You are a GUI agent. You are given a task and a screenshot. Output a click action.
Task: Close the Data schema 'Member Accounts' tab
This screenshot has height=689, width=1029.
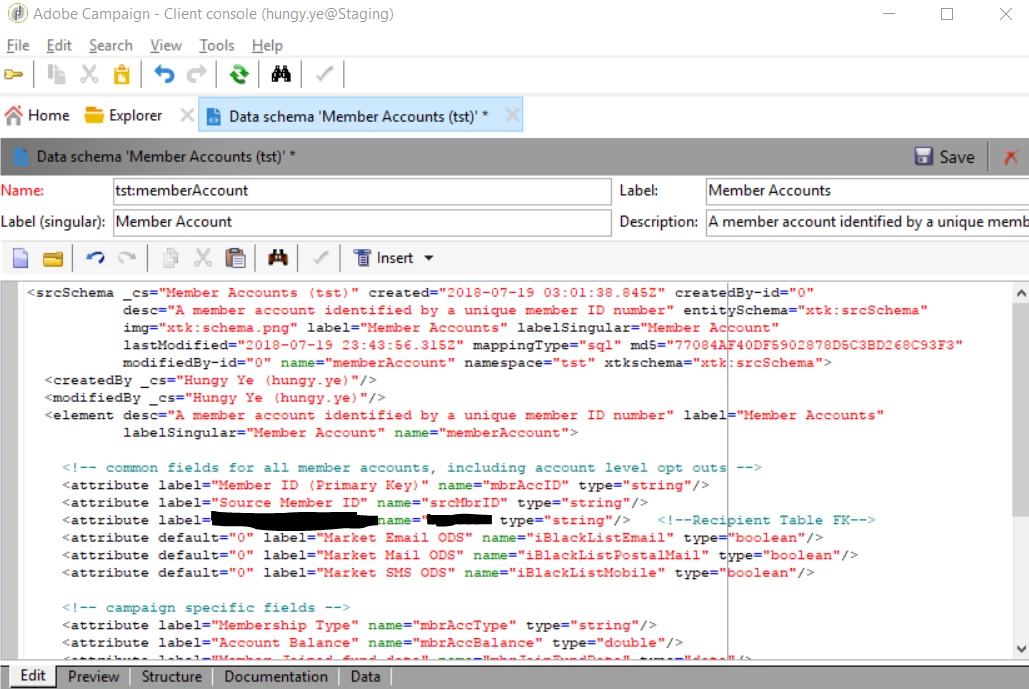[513, 115]
